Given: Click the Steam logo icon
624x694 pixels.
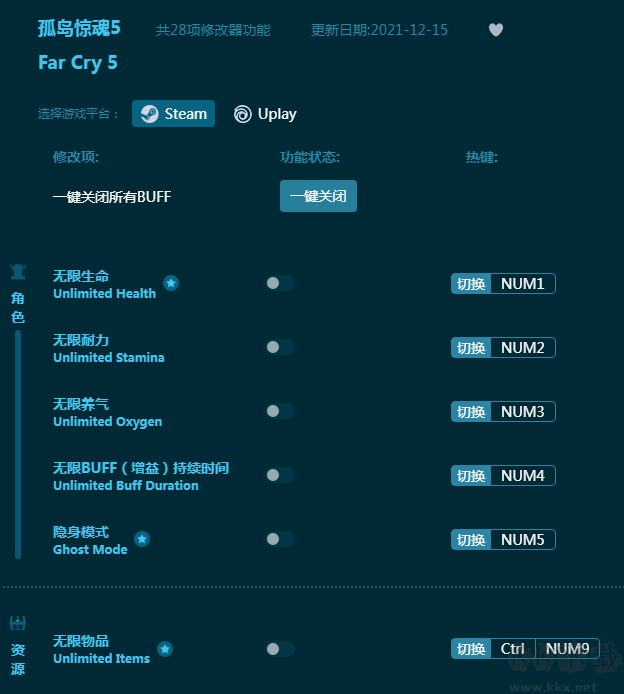Looking at the screenshot, I should (x=150, y=114).
